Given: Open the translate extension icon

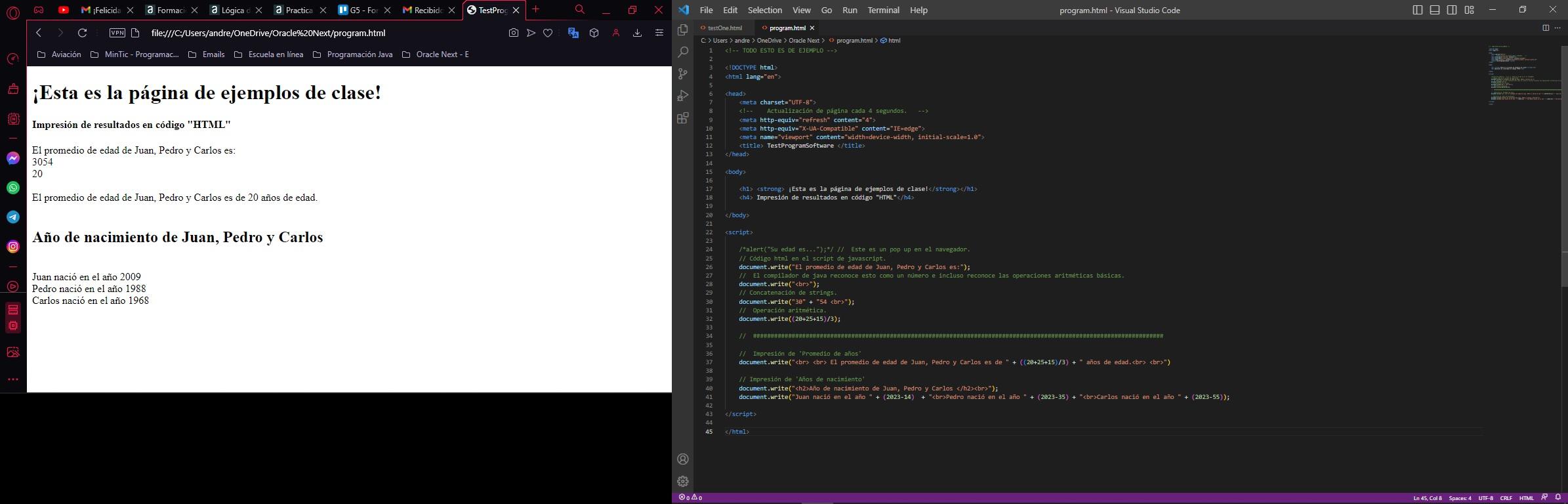Looking at the screenshot, I should [573, 33].
